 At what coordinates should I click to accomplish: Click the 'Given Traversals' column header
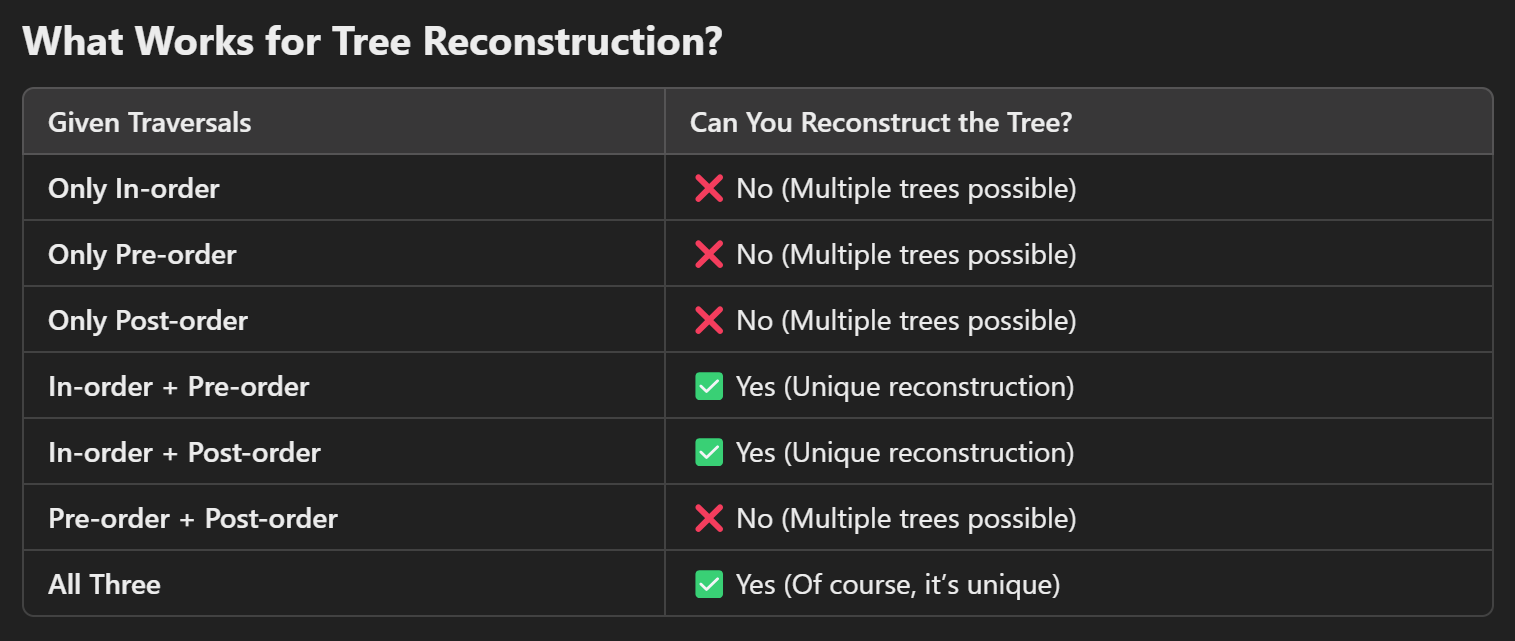tap(149, 122)
